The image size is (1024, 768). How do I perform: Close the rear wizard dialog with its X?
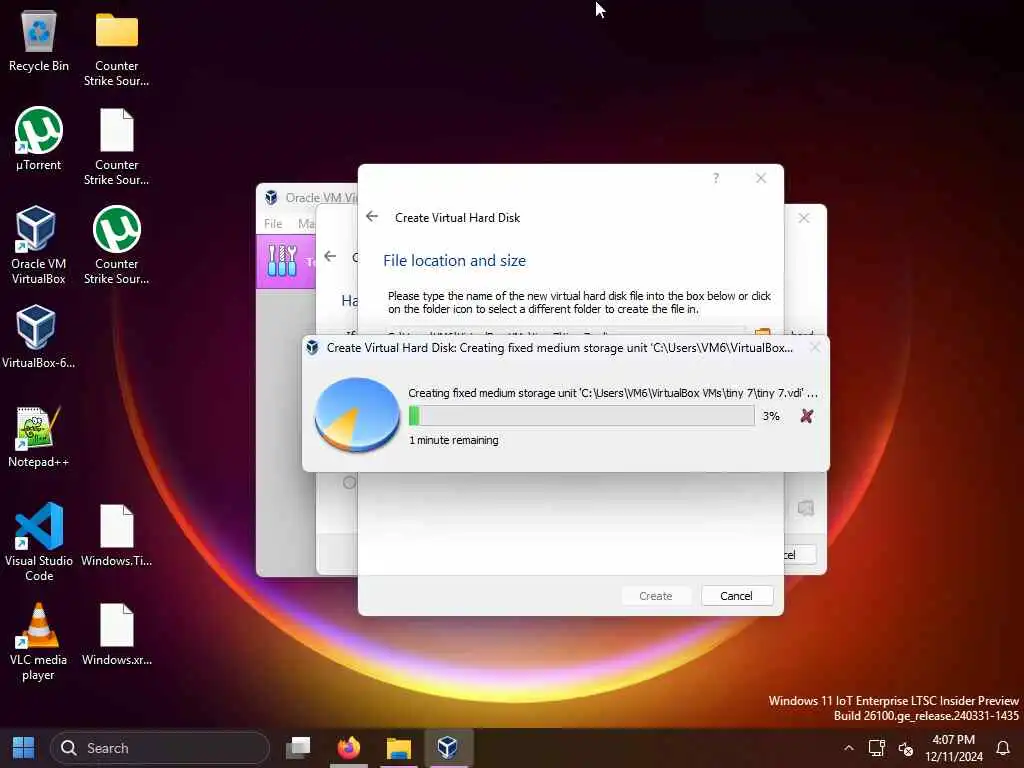coord(804,218)
